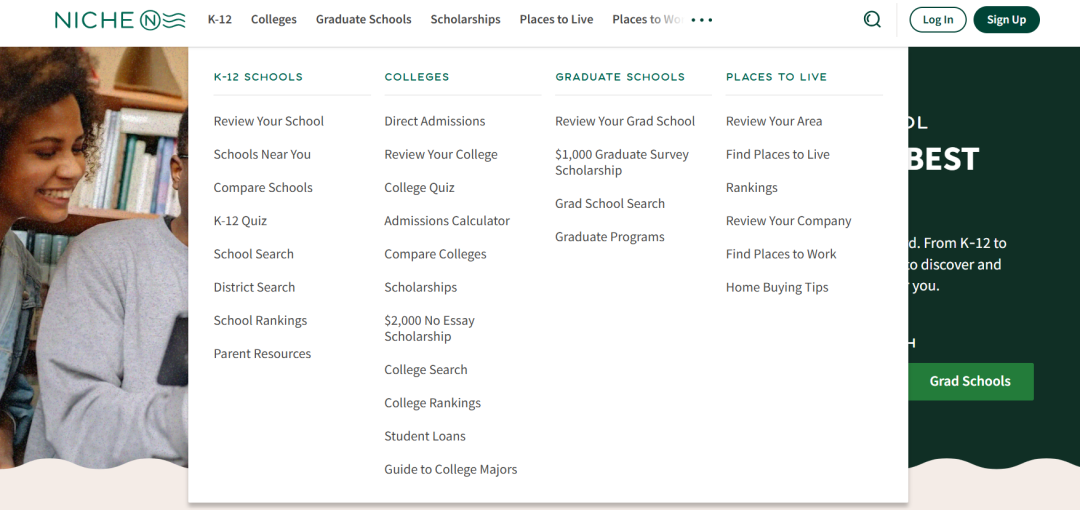This screenshot has height=510, width=1080.
Task: Click the Sign Up button
Action: click(1006, 19)
